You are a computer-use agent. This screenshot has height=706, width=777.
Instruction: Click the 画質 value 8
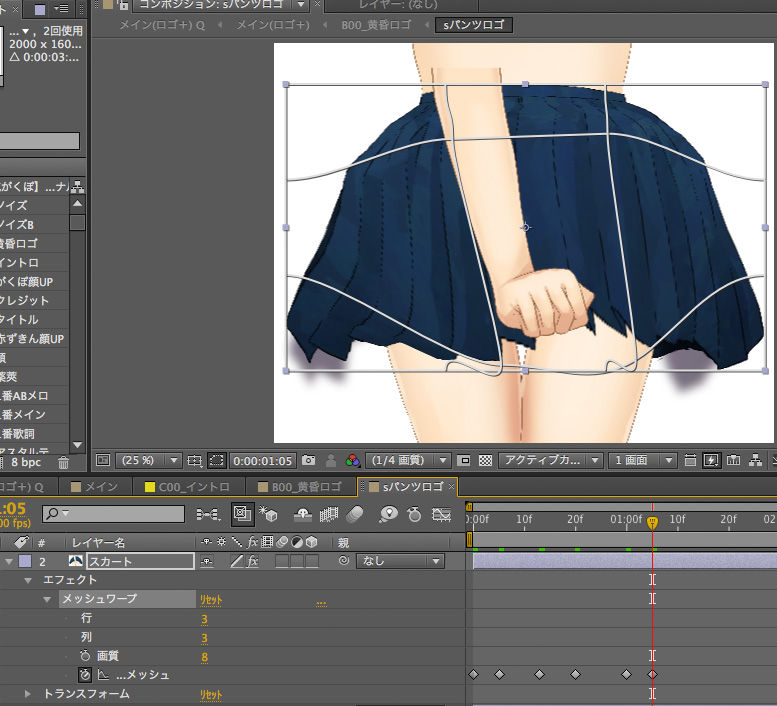tap(204, 657)
